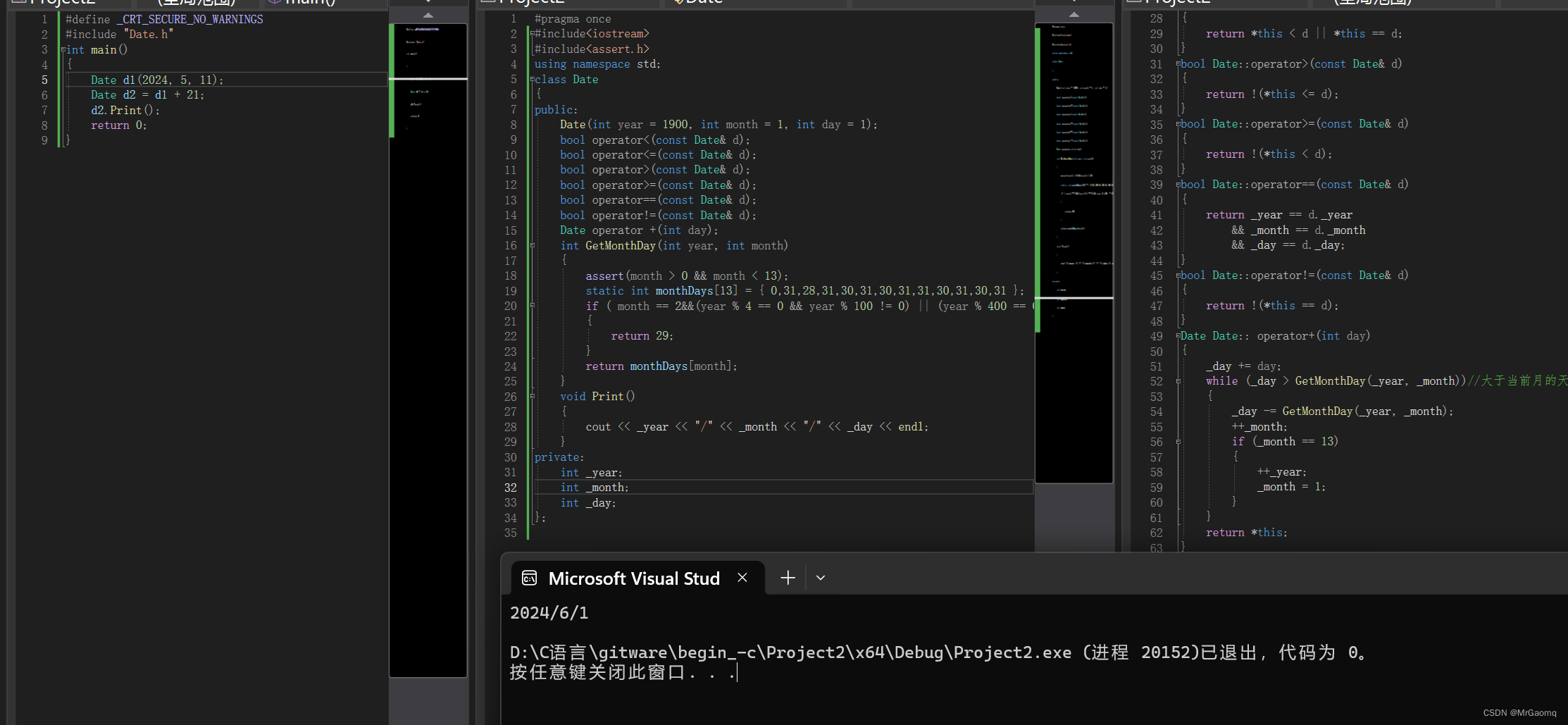The width and height of the screenshot is (1568, 725).
Task: Click the 'int _day;' member declaration
Action: point(588,503)
